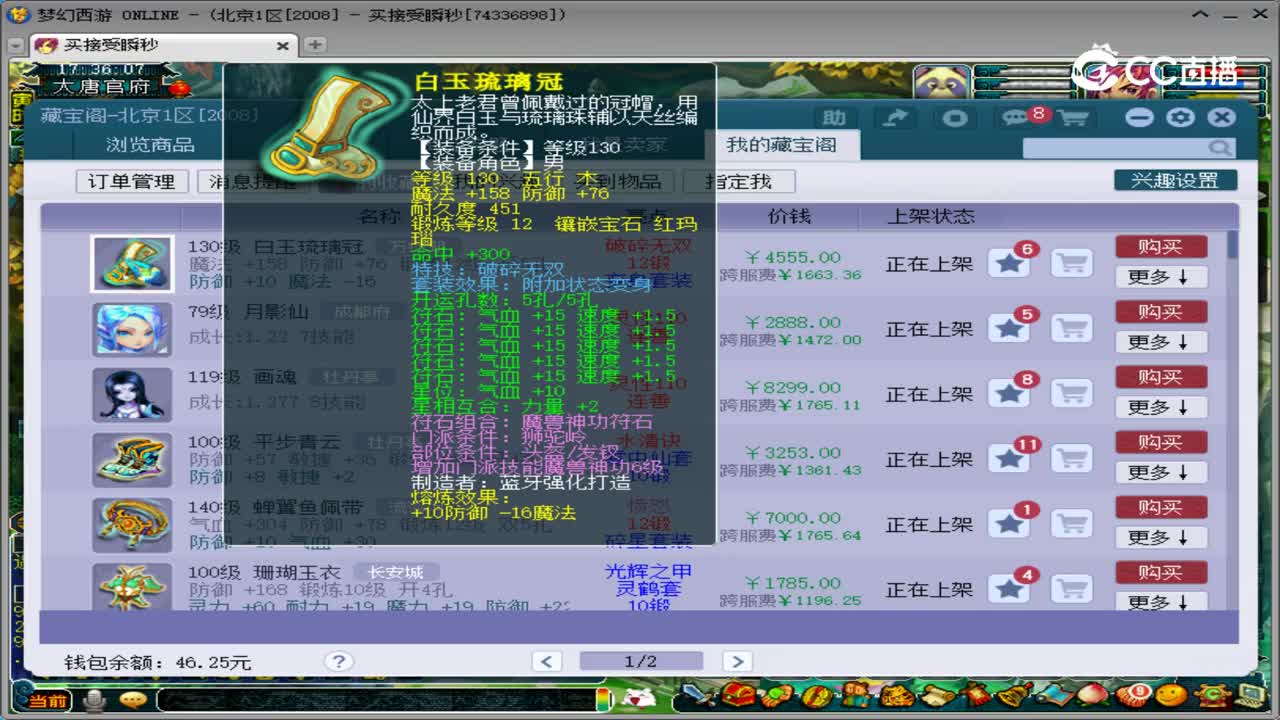The image size is (1280, 720).
Task: Click the wallet help question mark icon
Action: [x=339, y=661]
